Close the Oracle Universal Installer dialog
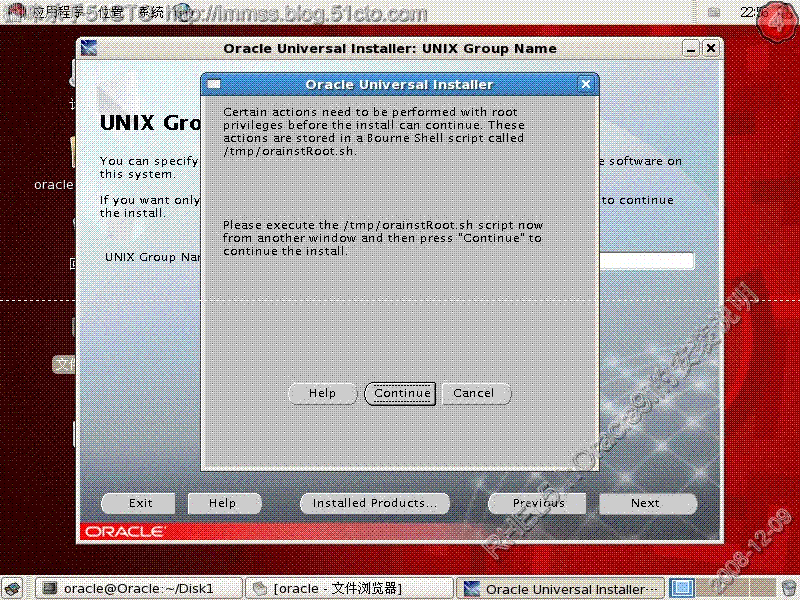 586,84
